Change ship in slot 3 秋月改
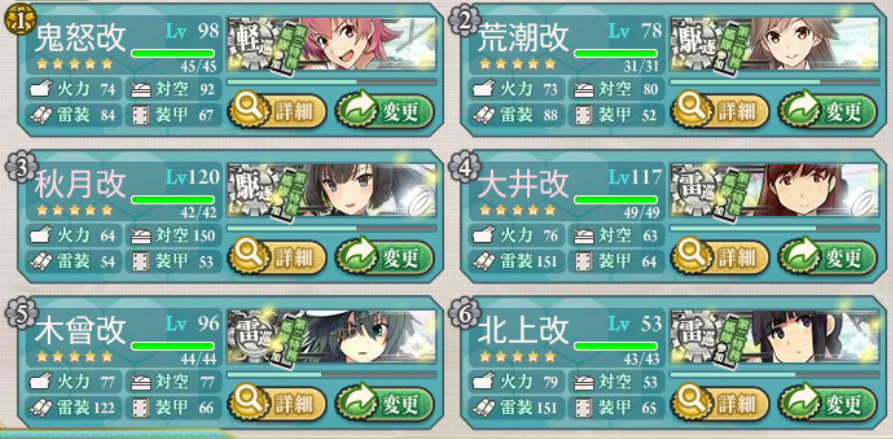Viewport: 893px width, 439px height. click(384, 257)
